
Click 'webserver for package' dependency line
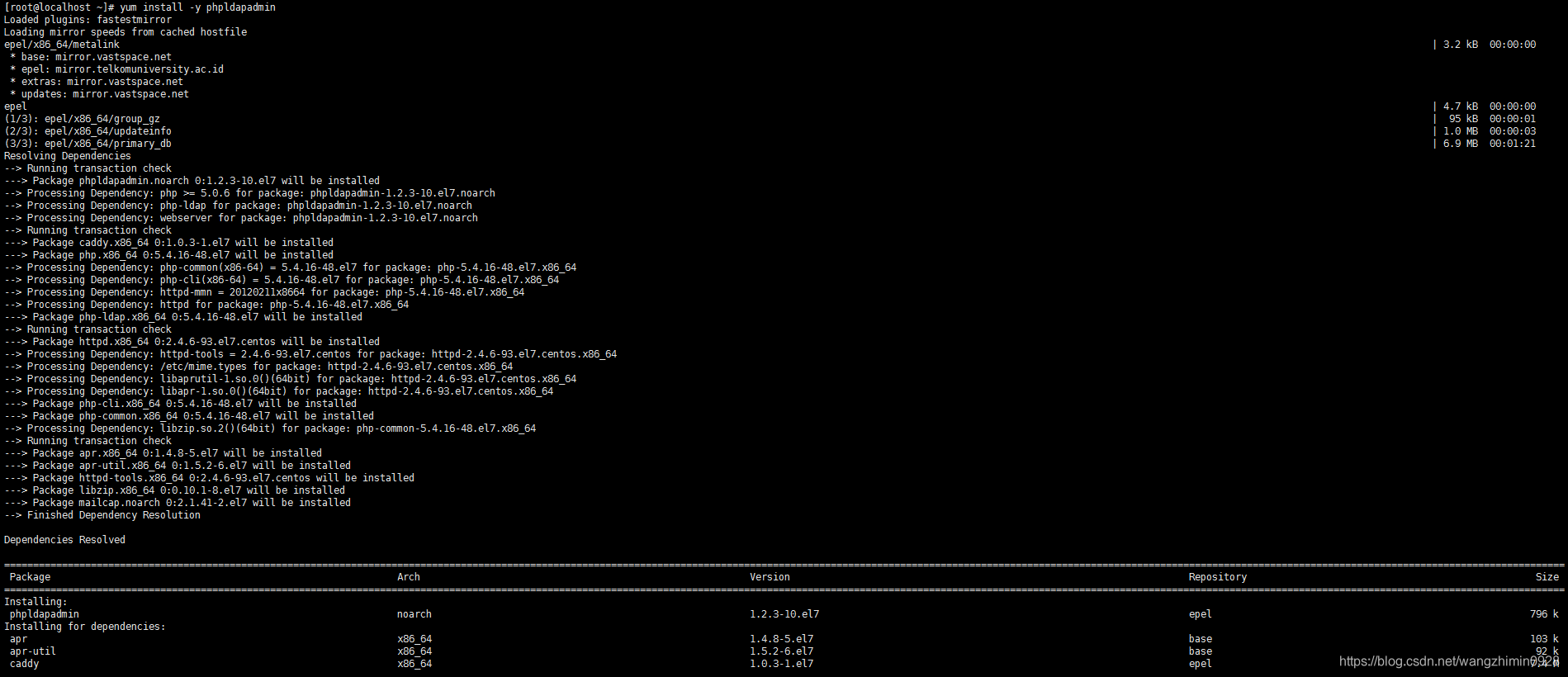[x=241, y=218]
